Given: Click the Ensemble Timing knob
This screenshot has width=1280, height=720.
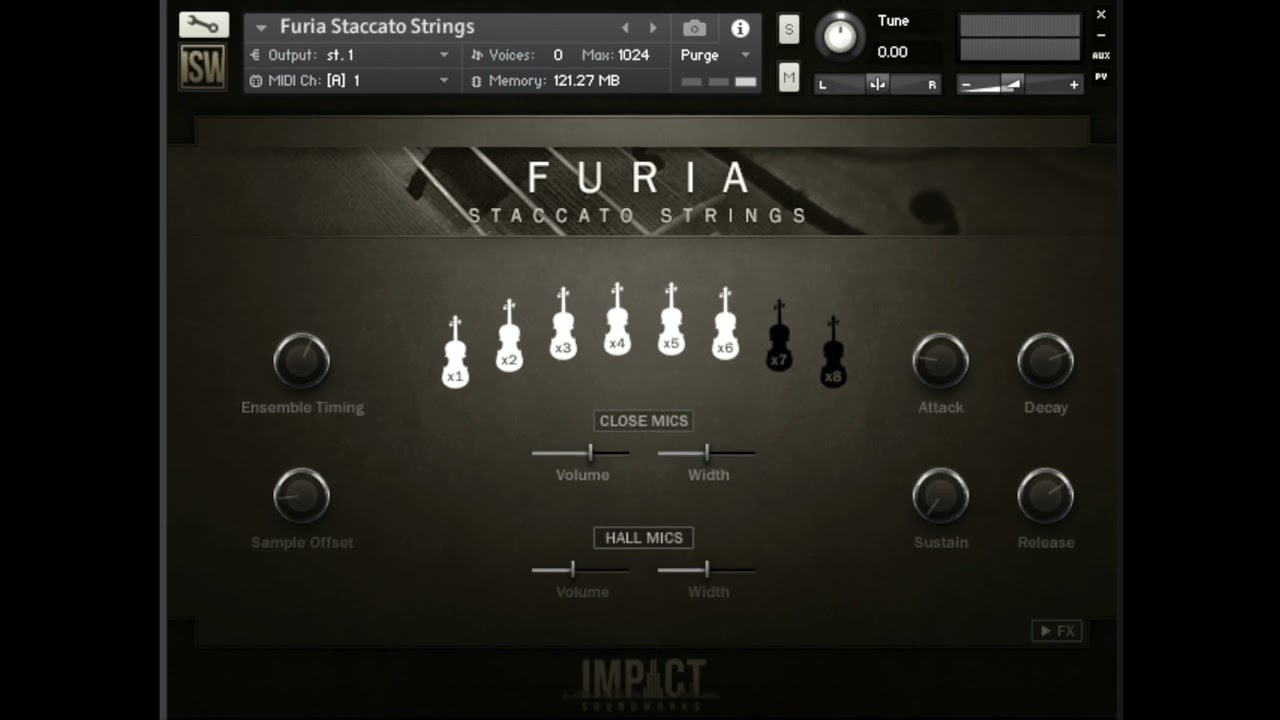Looking at the screenshot, I should [x=301, y=361].
